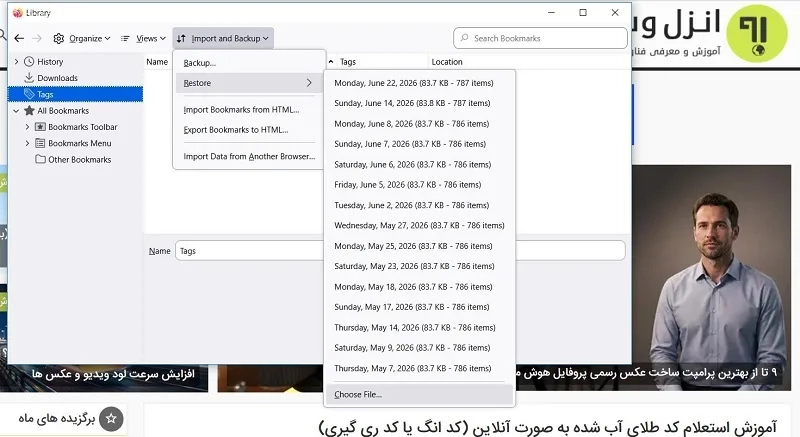Open the Views dropdown
800x437 pixels.
coord(144,38)
